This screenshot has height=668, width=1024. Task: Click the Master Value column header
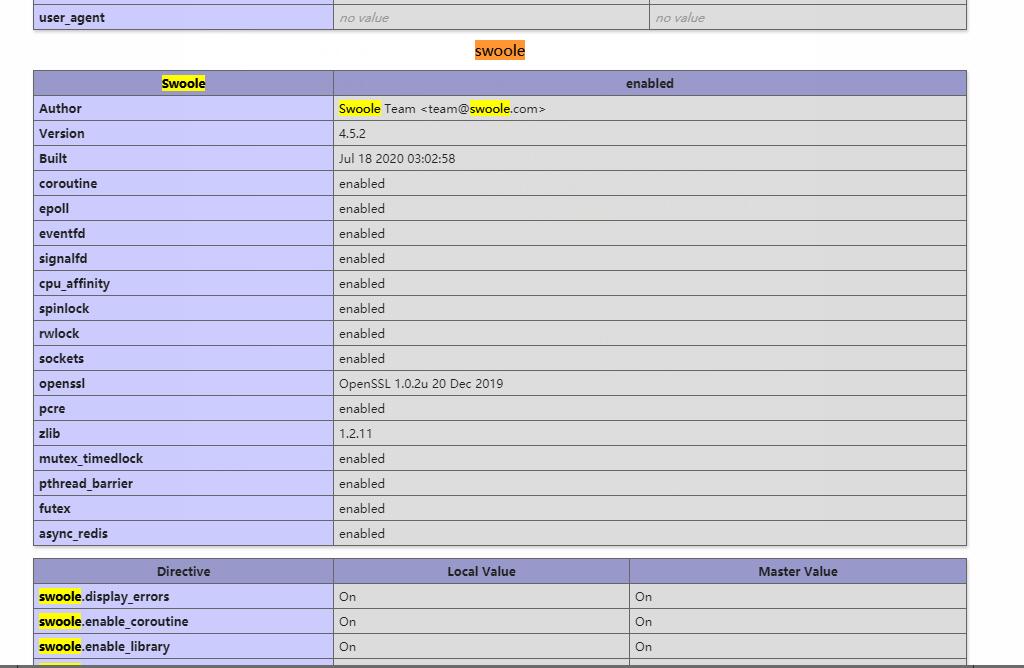pos(798,571)
